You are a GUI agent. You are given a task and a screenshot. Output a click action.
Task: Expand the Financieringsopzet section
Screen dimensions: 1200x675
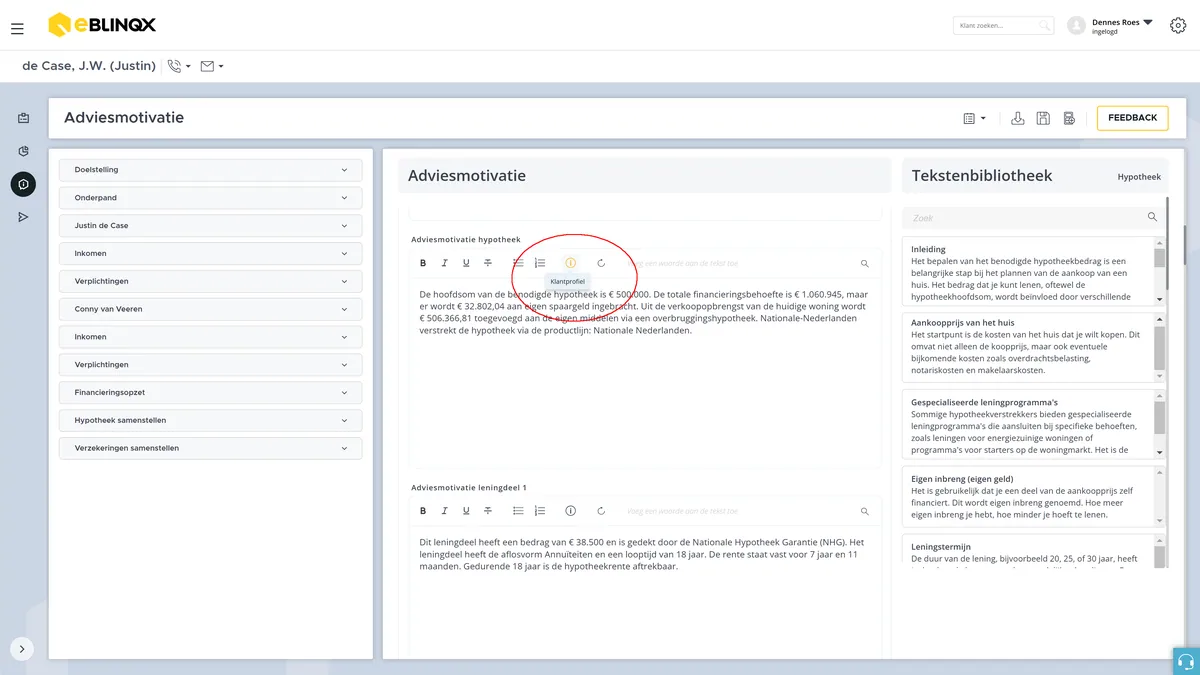pos(210,393)
